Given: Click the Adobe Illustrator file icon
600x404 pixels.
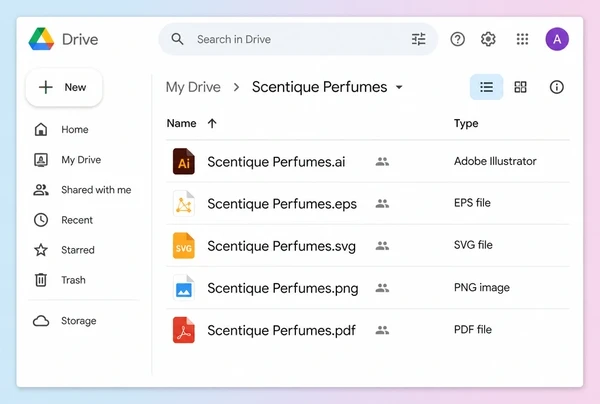Looking at the screenshot, I should coord(184,161).
